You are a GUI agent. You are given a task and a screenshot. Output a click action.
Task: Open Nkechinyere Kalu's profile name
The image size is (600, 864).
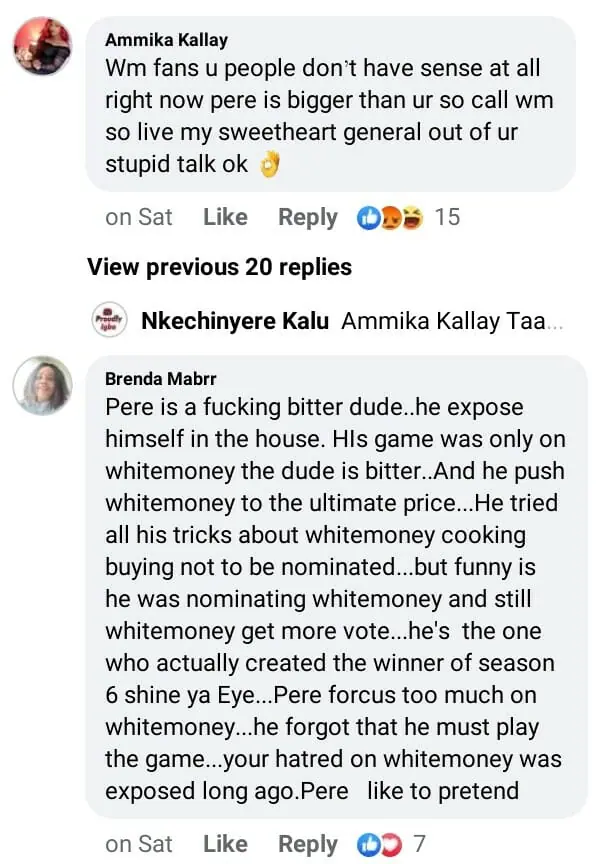(235, 321)
